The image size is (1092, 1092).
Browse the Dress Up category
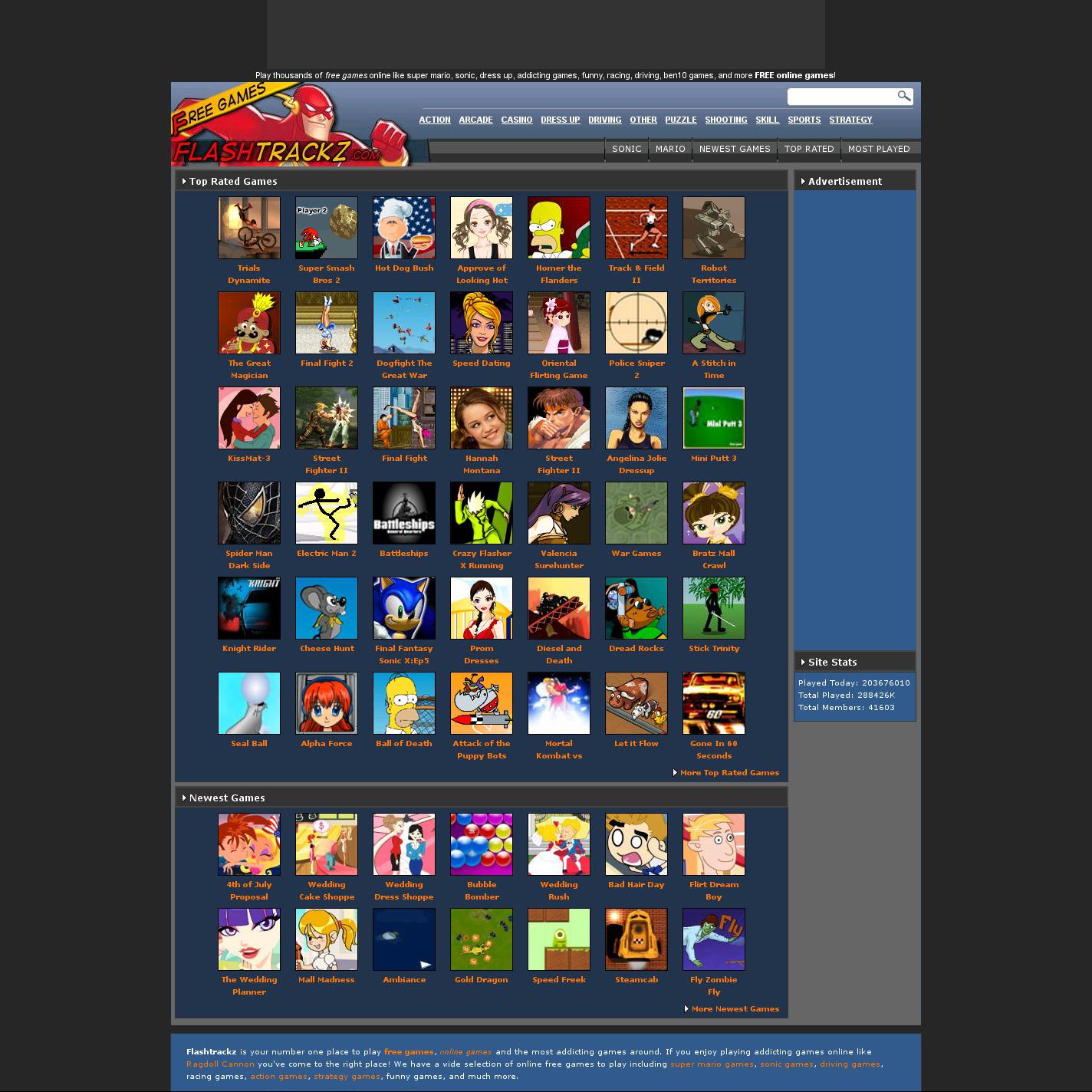click(561, 120)
